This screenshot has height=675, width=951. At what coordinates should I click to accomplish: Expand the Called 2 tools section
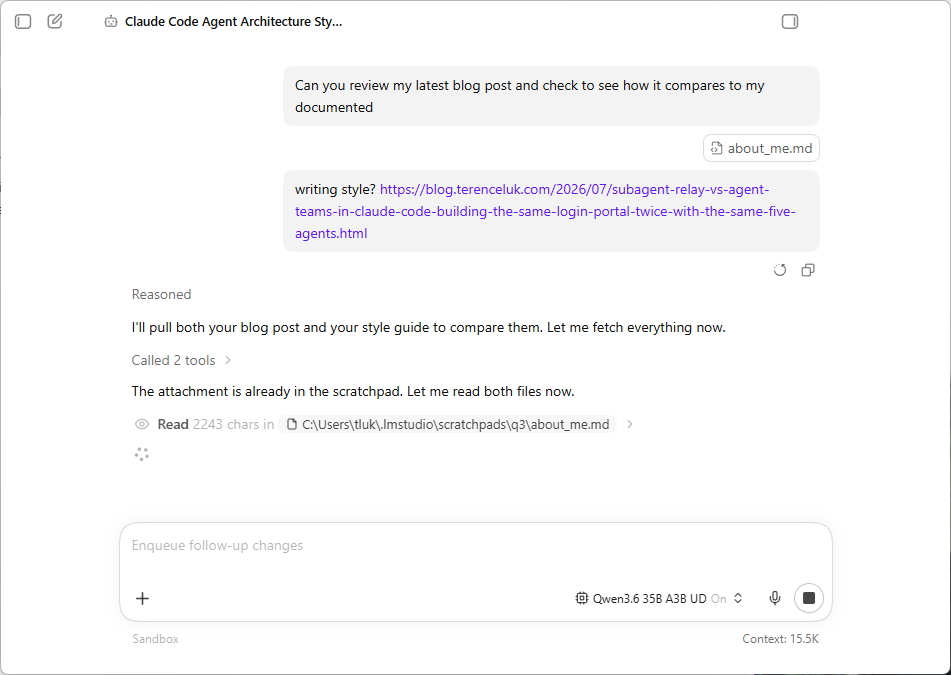(x=181, y=360)
